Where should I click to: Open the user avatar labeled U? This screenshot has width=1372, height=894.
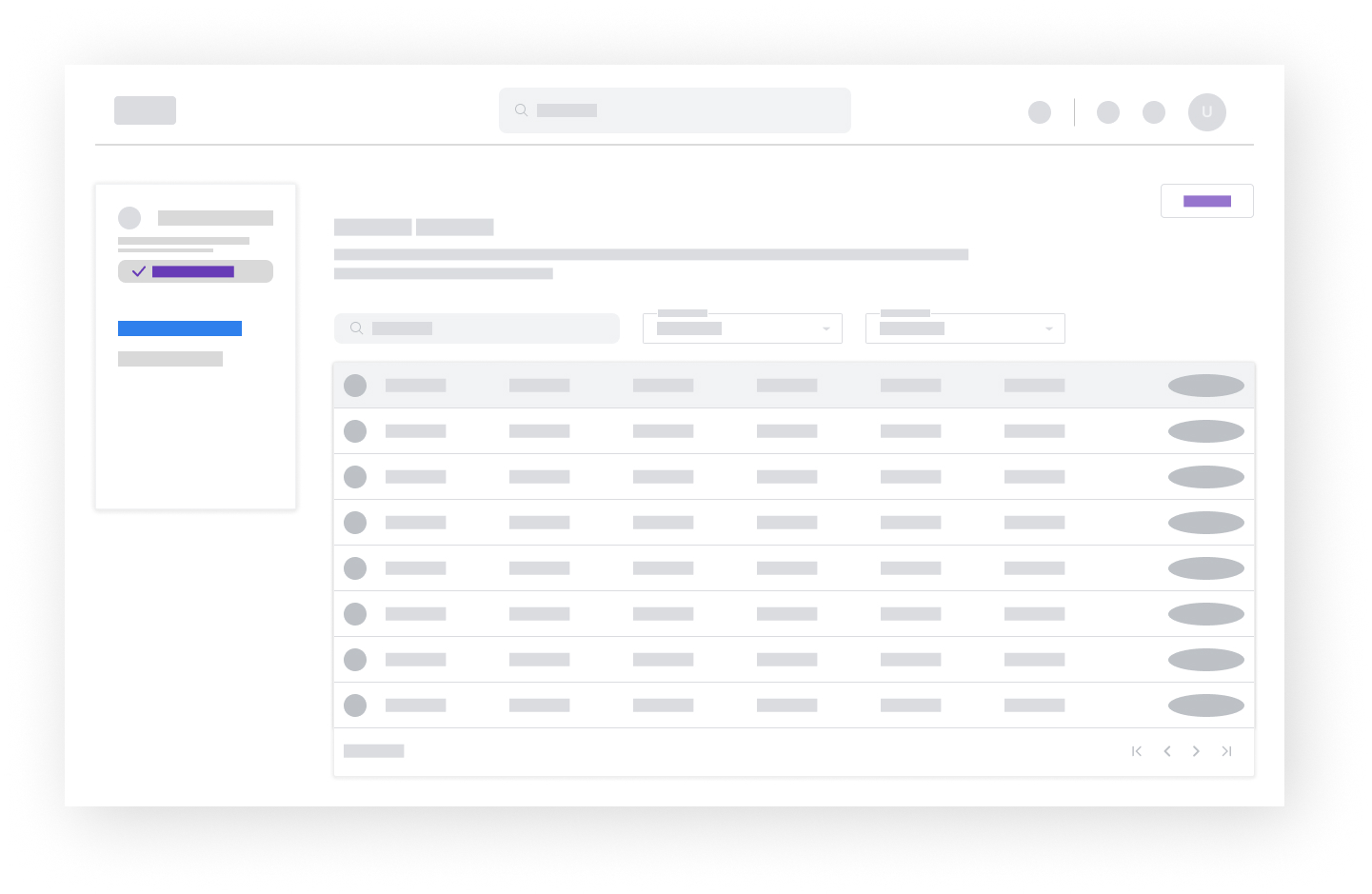1206,112
